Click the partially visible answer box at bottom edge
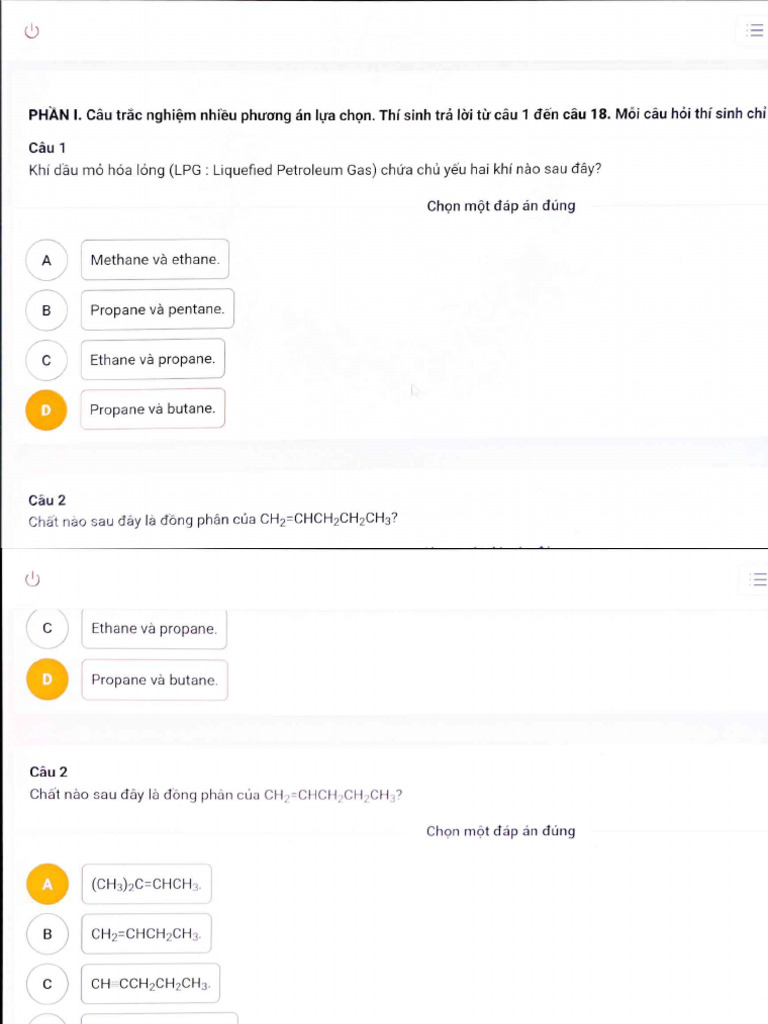 tap(160, 1019)
